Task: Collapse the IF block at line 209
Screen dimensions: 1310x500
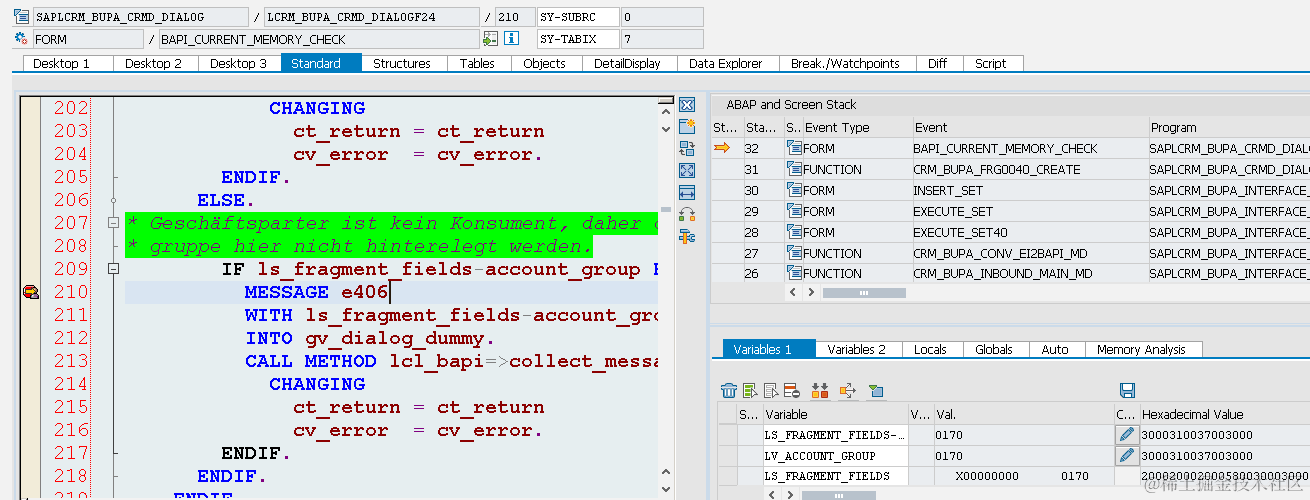Action: (113, 269)
